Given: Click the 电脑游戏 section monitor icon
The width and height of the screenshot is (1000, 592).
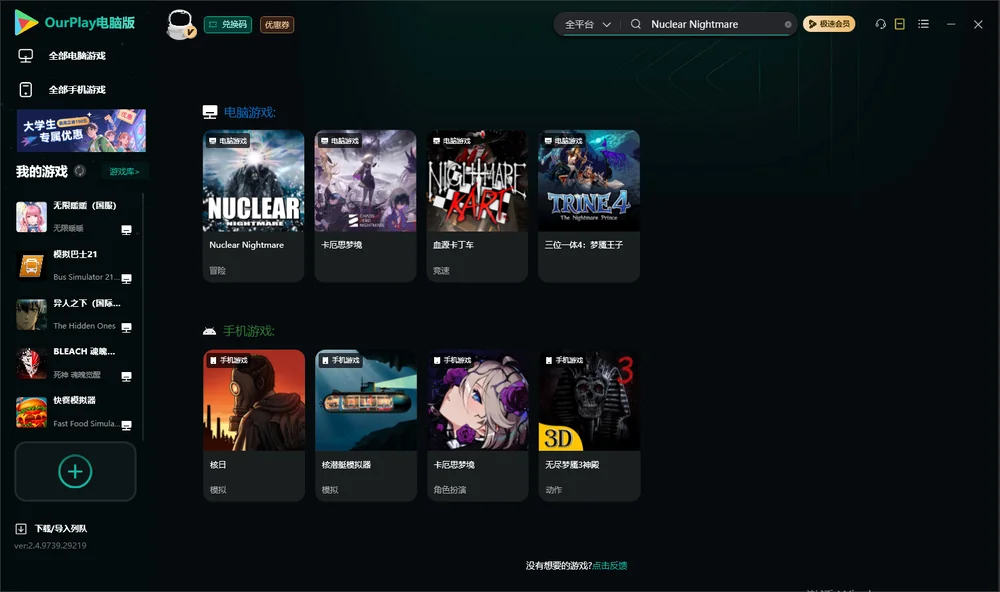Looking at the screenshot, I should [210, 112].
